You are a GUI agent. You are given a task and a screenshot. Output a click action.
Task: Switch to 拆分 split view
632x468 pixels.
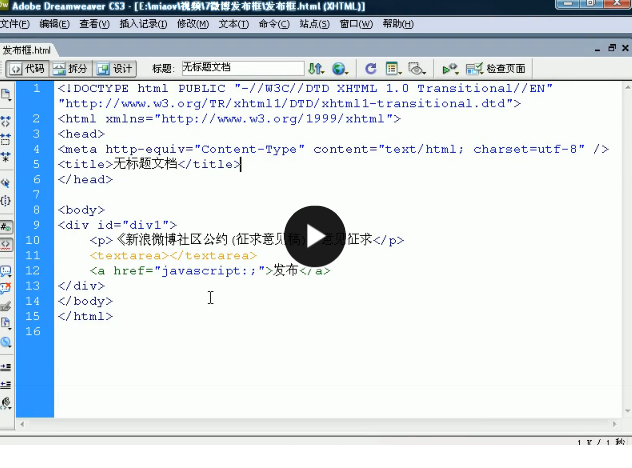coord(71,69)
